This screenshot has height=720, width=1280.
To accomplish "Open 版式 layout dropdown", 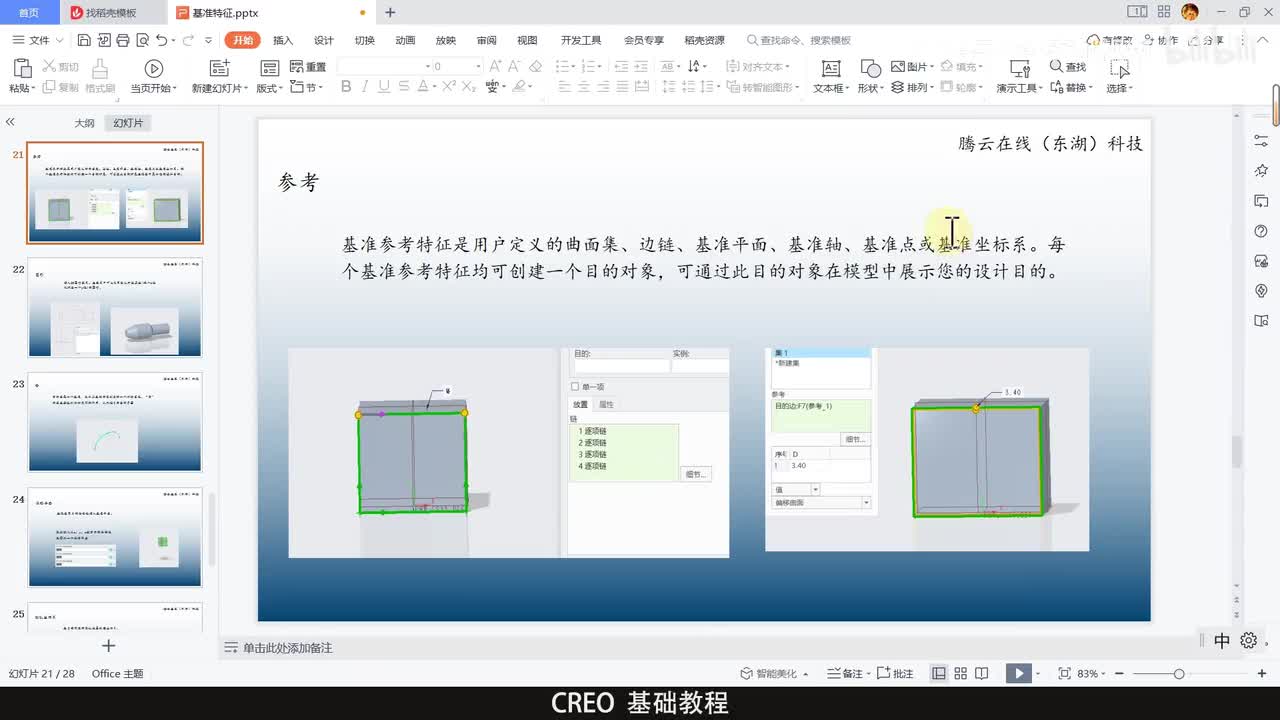I will (270, 88).
